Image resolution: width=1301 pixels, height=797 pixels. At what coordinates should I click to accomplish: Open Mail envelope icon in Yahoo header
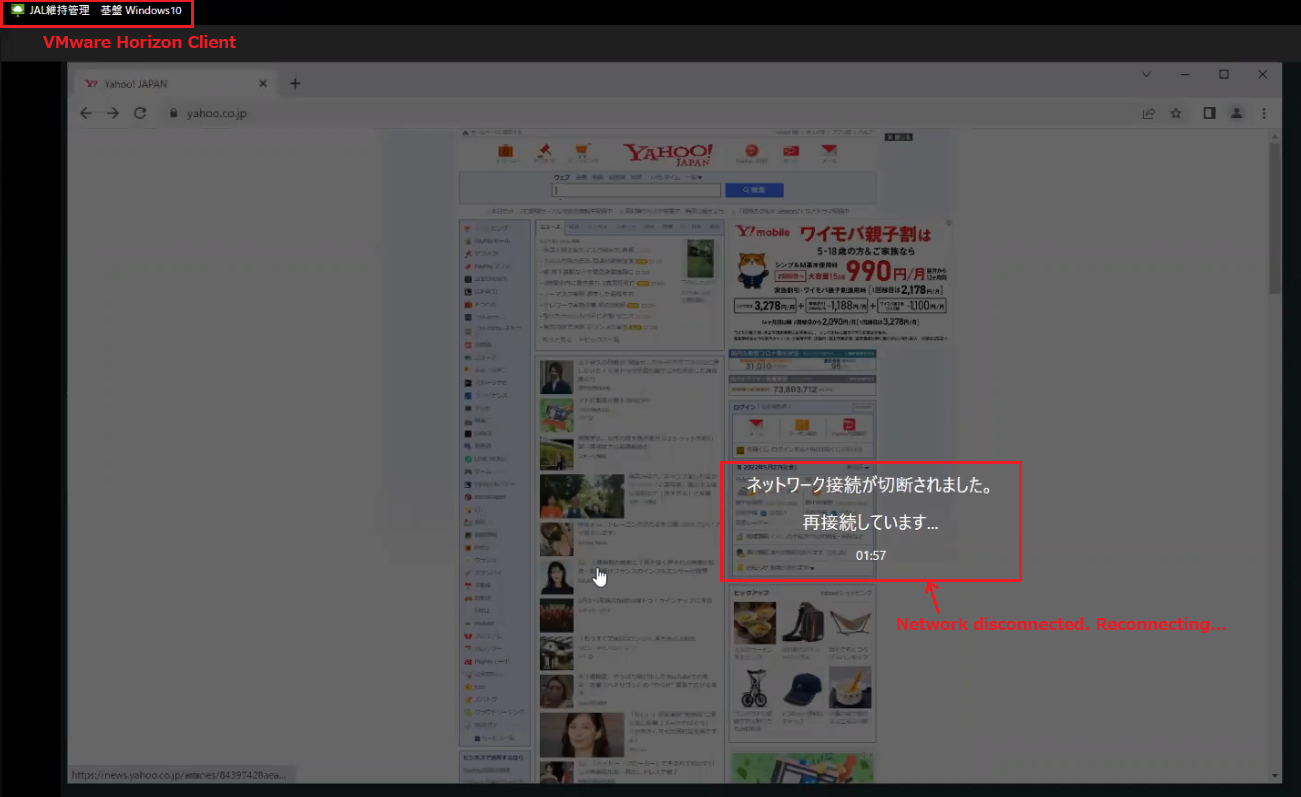[x=829, y=152]
